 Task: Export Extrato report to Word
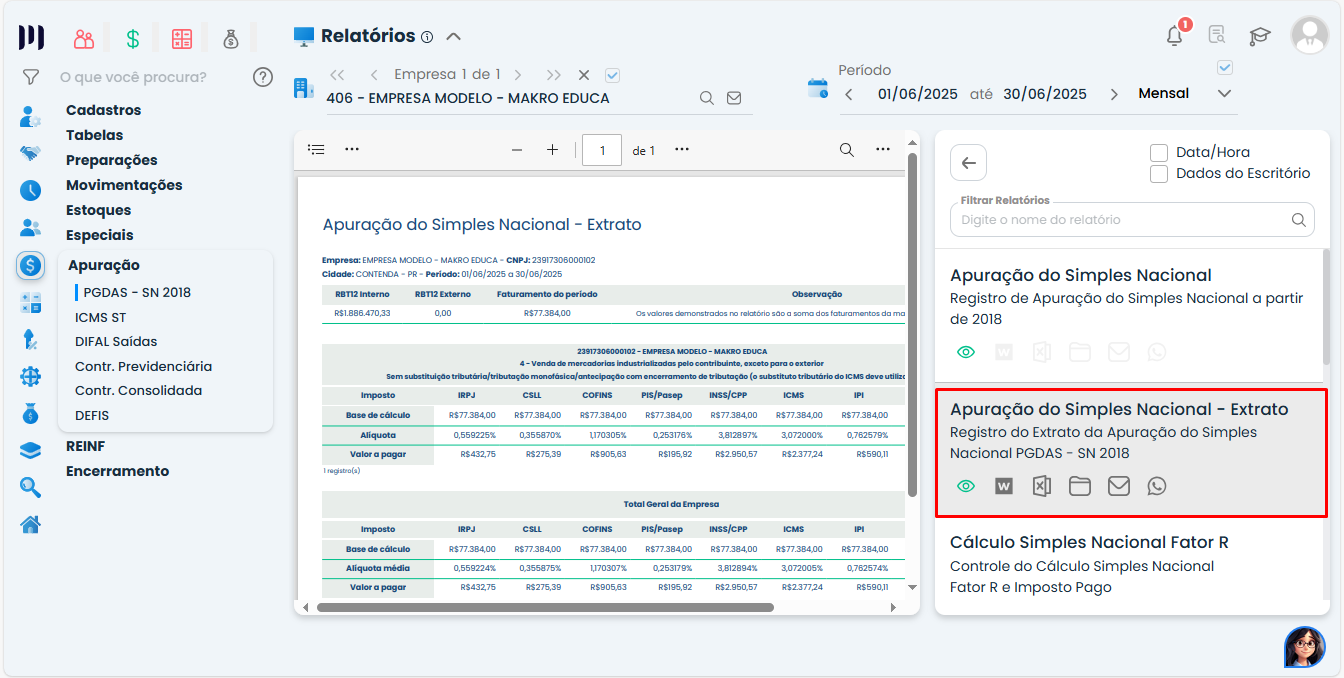coord(1004,486)
